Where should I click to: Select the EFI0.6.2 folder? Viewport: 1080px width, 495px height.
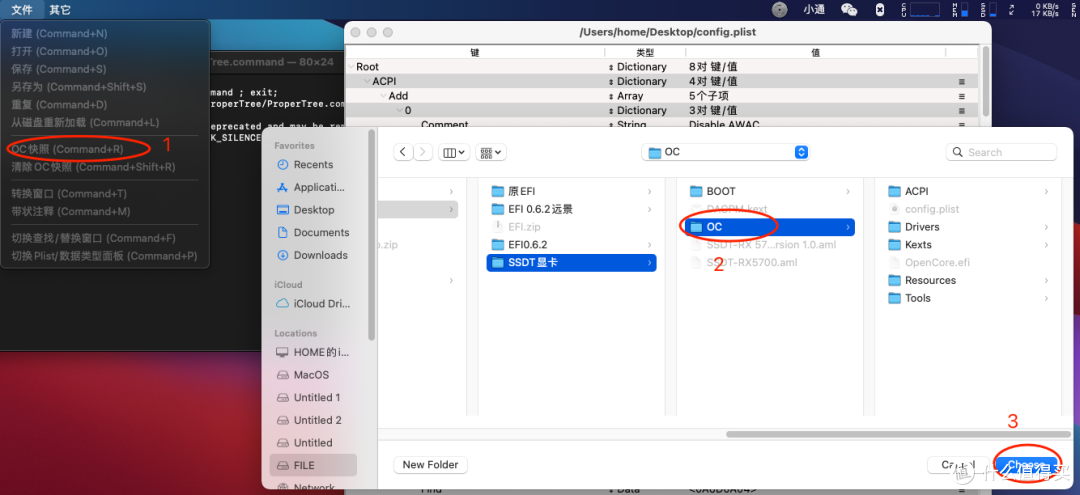point(571,244)
